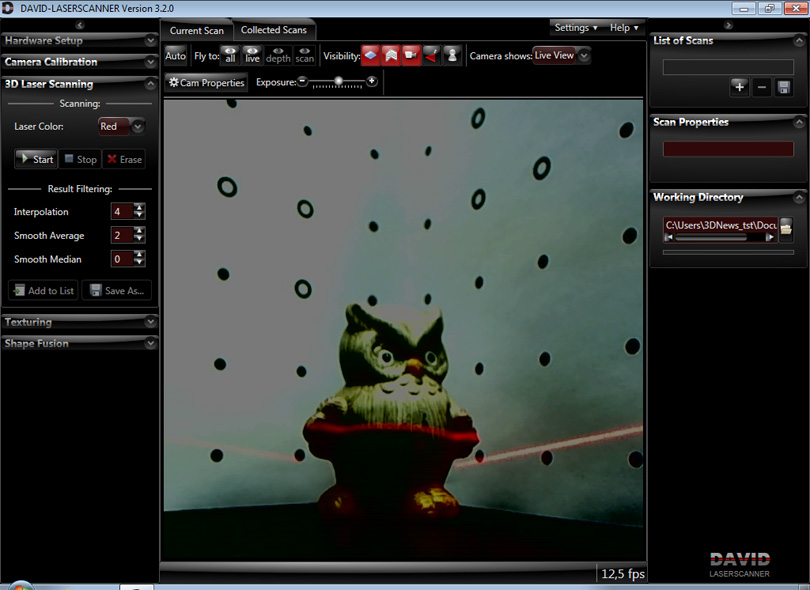The width and height of the screenshot is (810, 590).
Task: Open Cam Properties
Action: coord(206,83)
